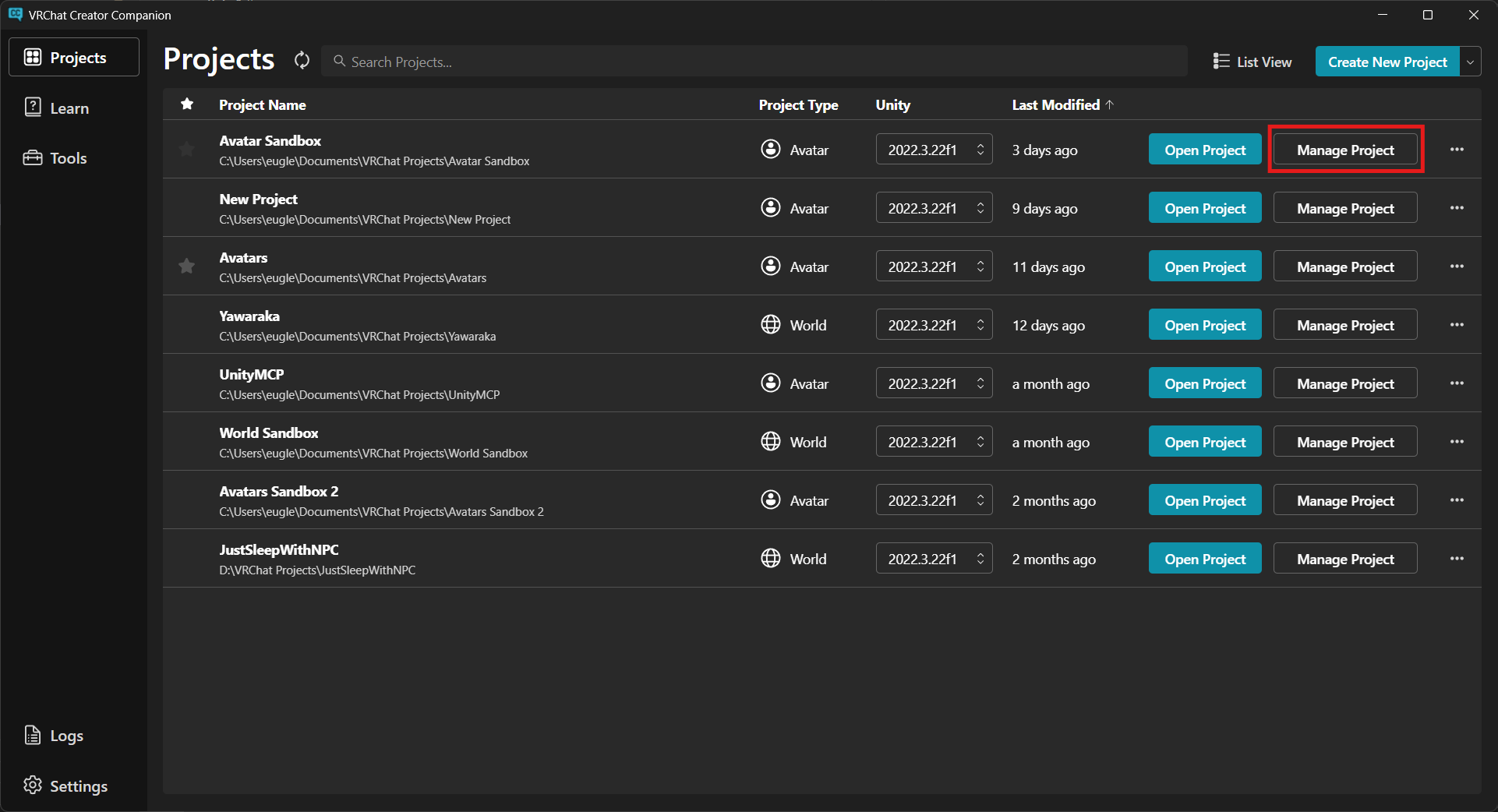Focus the Search Projects field
1498x812 pixels.
754,61
